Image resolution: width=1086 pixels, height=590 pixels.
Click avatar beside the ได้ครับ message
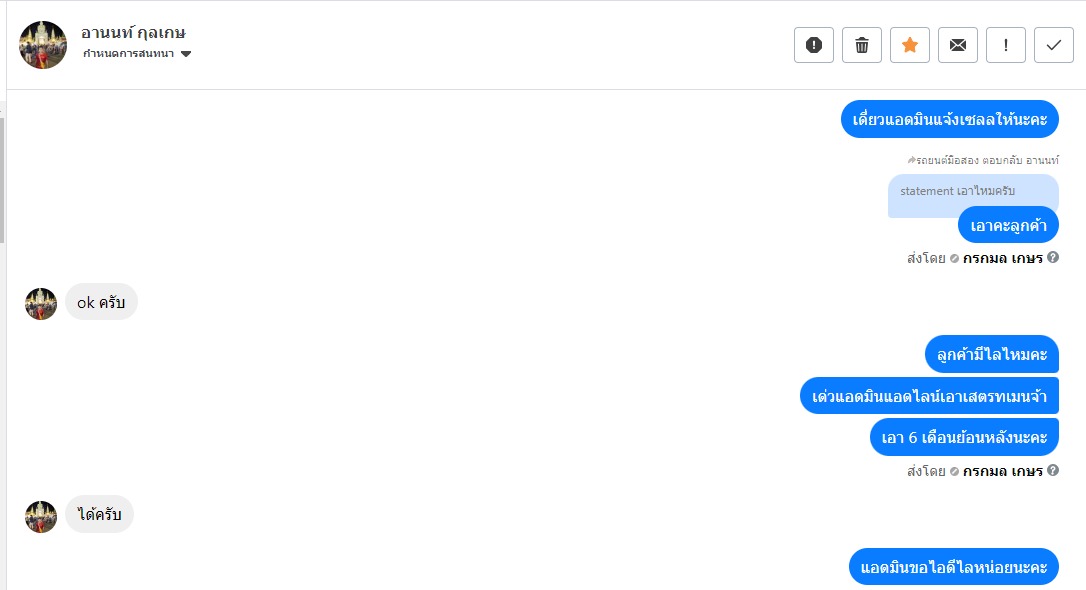41,516
